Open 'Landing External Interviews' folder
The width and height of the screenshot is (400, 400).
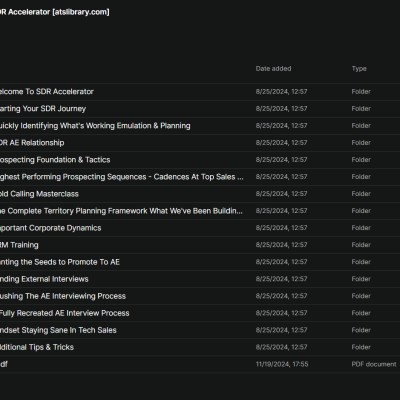(x=200, y=279)
